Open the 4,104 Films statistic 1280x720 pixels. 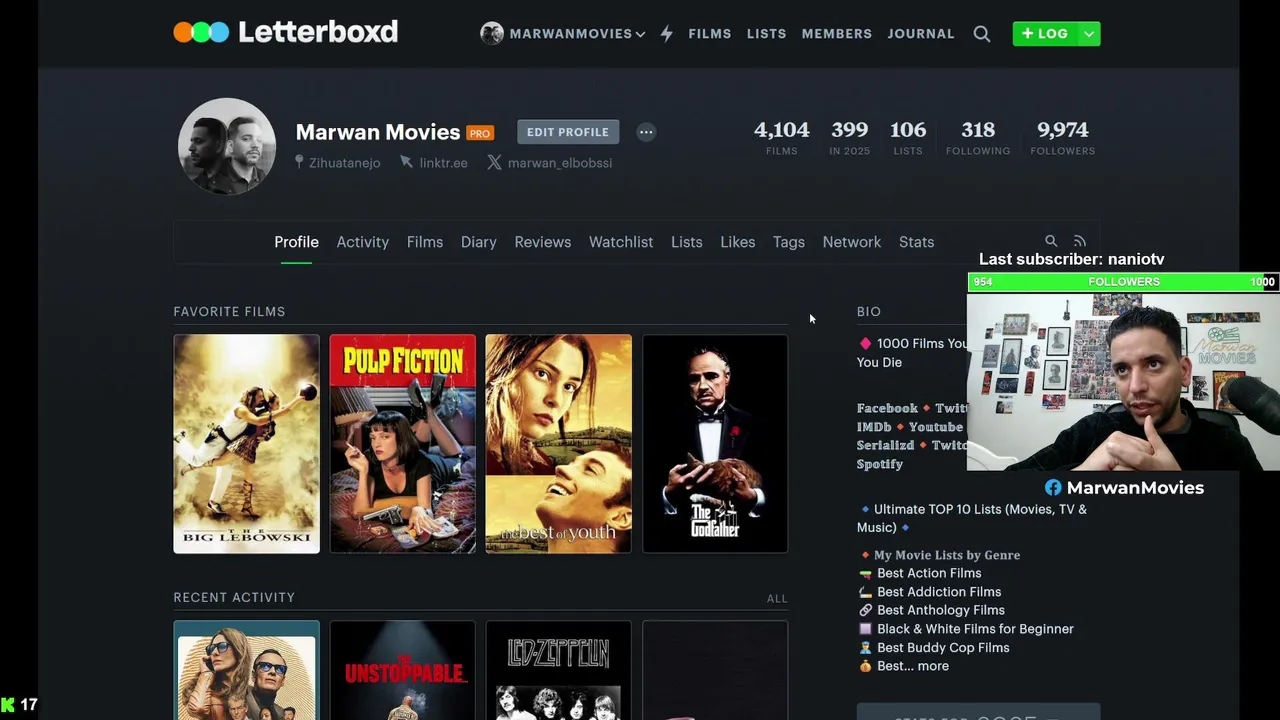point(781,138)
